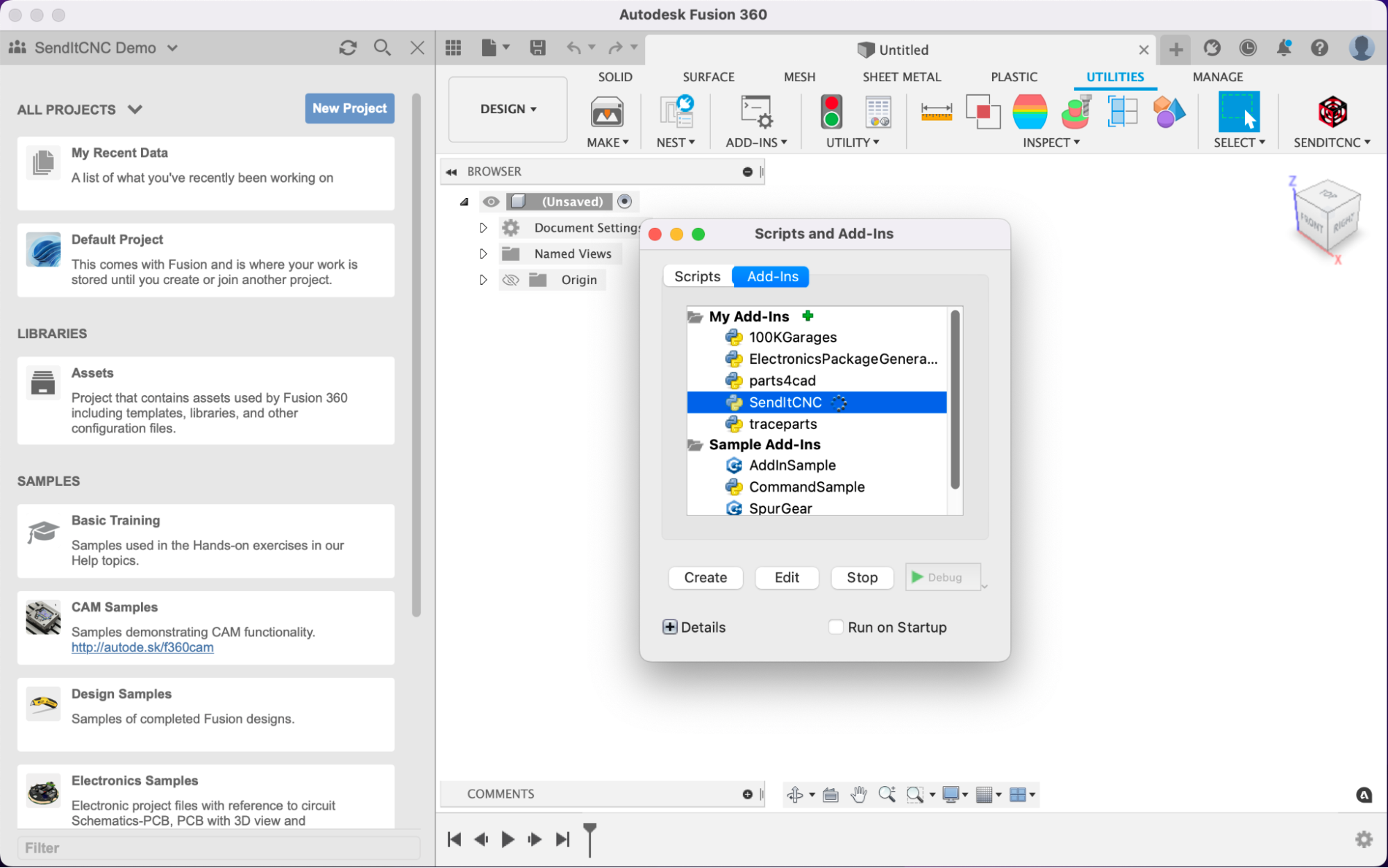1388x868 pixels.
Task: Open the data panel grid icon
Action: point(453,48)
